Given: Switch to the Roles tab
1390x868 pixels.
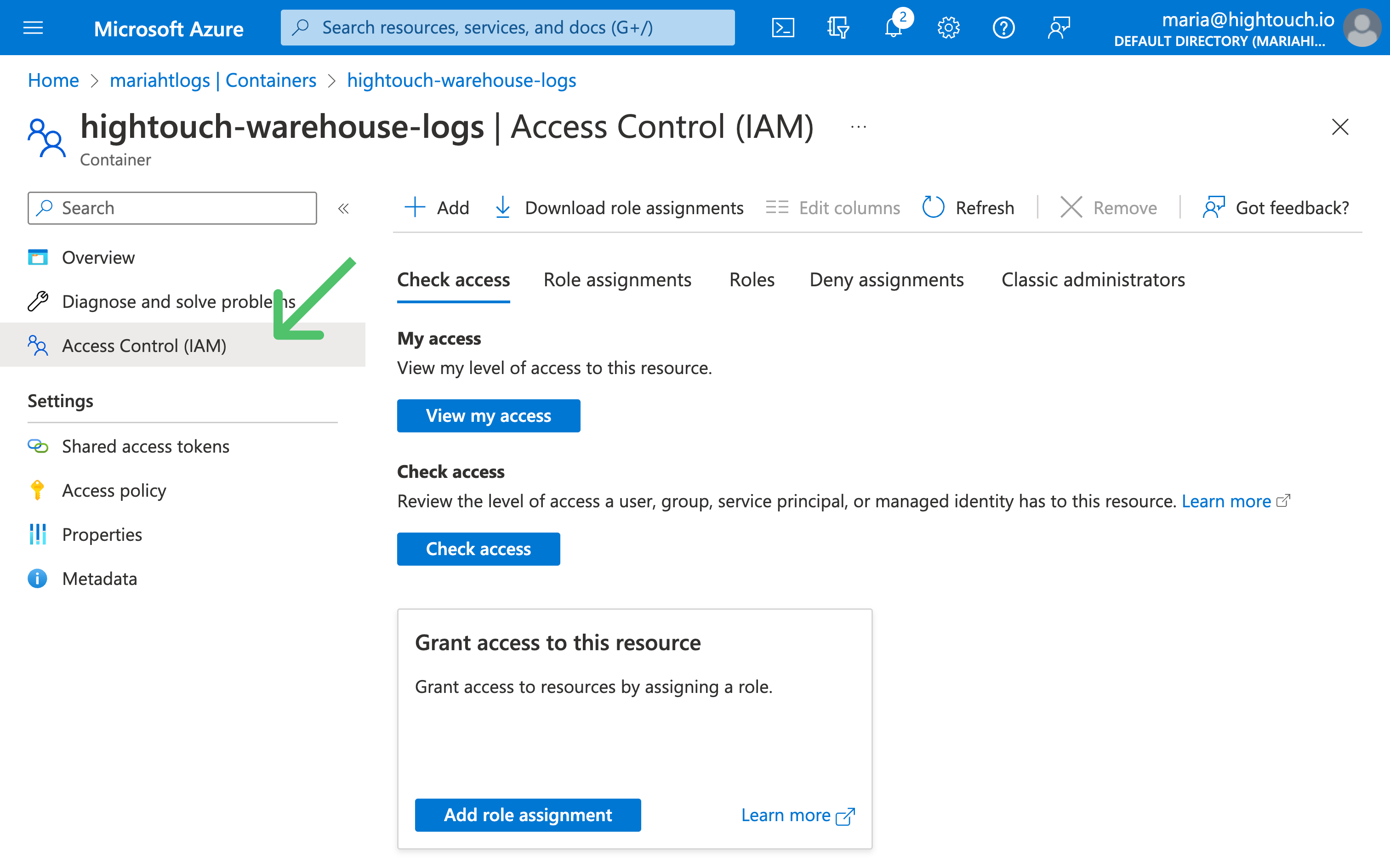Looking at the screenshot, I should [x=751, y=279].
